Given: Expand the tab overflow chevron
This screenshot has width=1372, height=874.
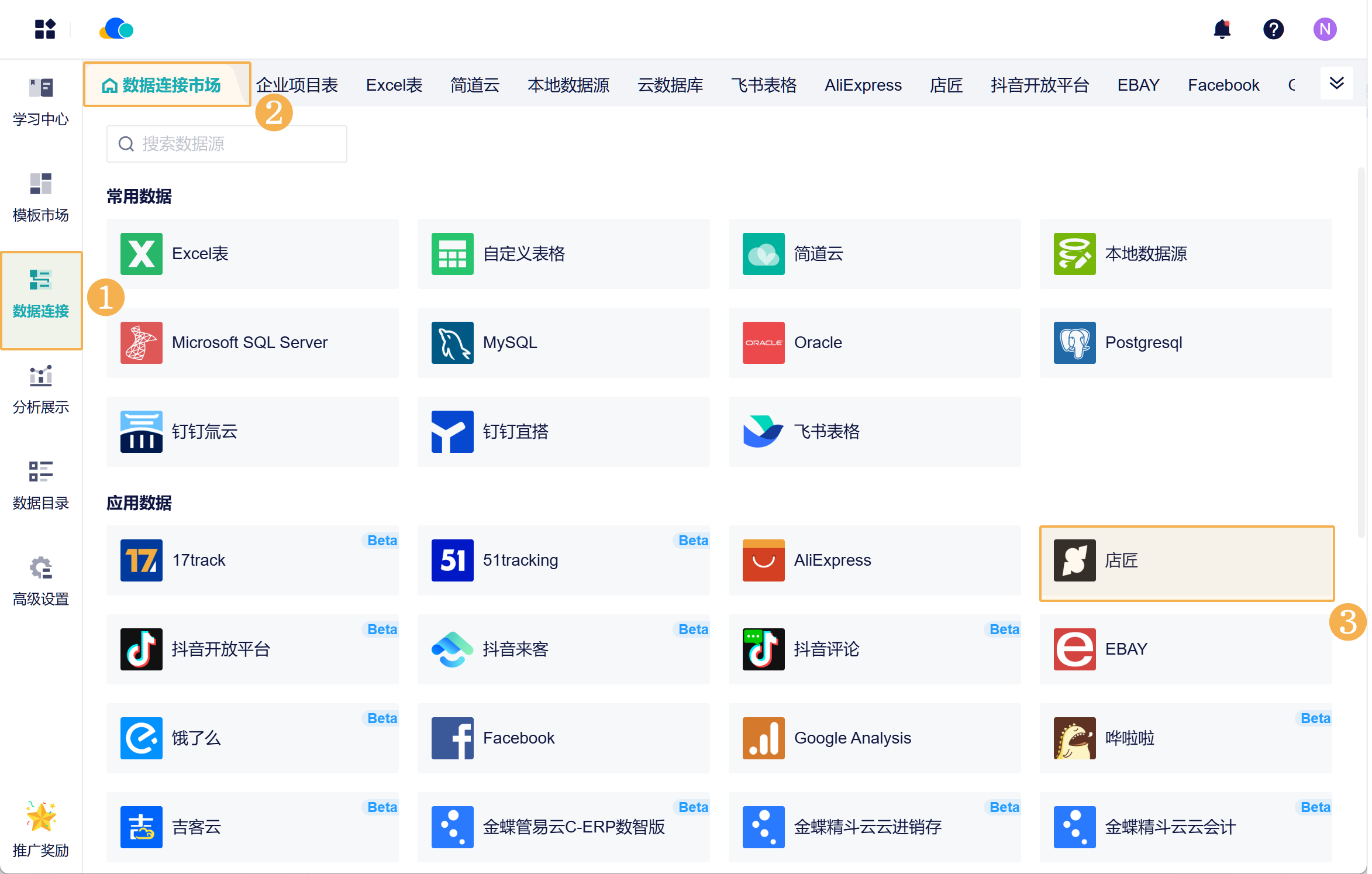Looking at the screenshot, I should 1336,83.
